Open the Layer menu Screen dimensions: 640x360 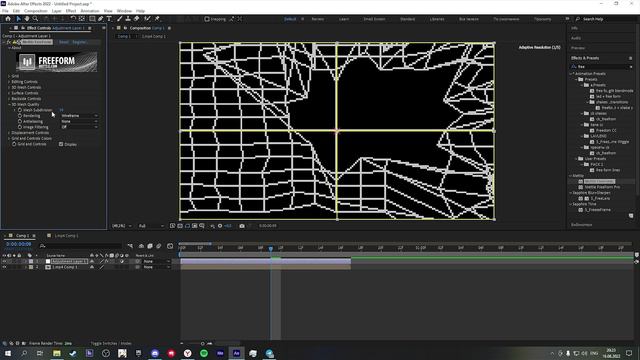click(x=57, y=11)
